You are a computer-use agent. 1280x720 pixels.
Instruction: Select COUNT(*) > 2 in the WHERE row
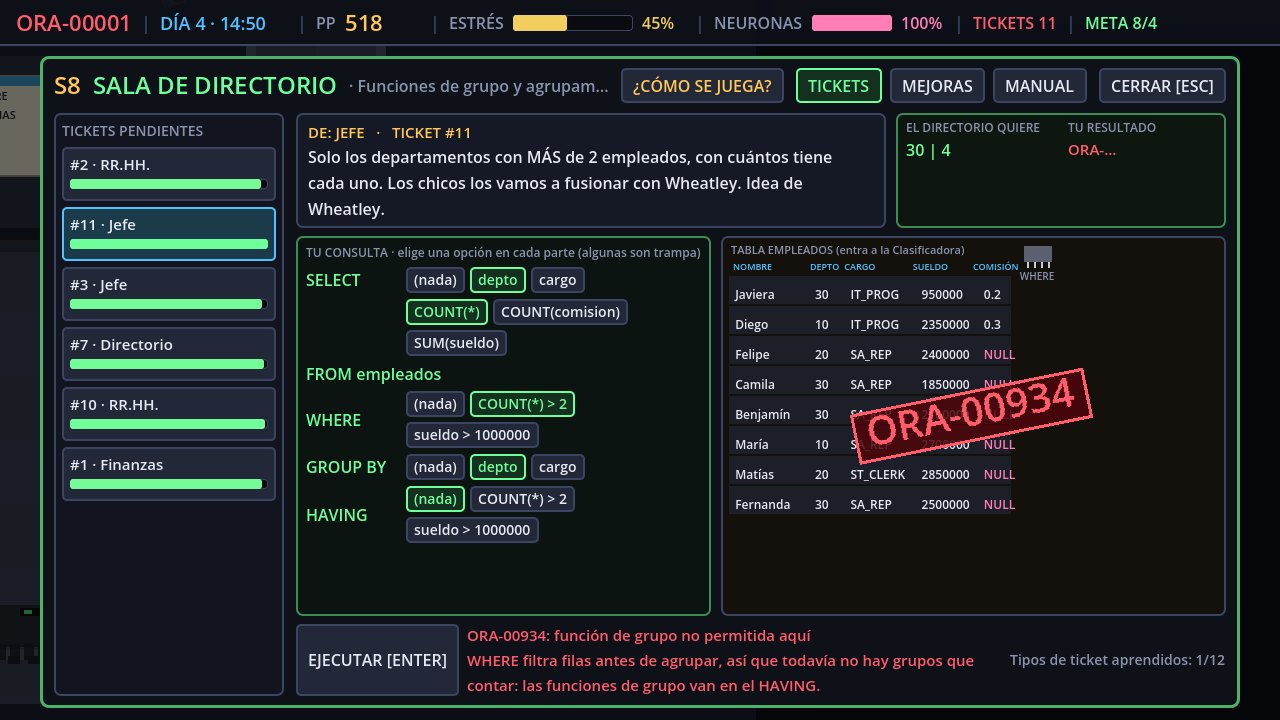(522, 404)
